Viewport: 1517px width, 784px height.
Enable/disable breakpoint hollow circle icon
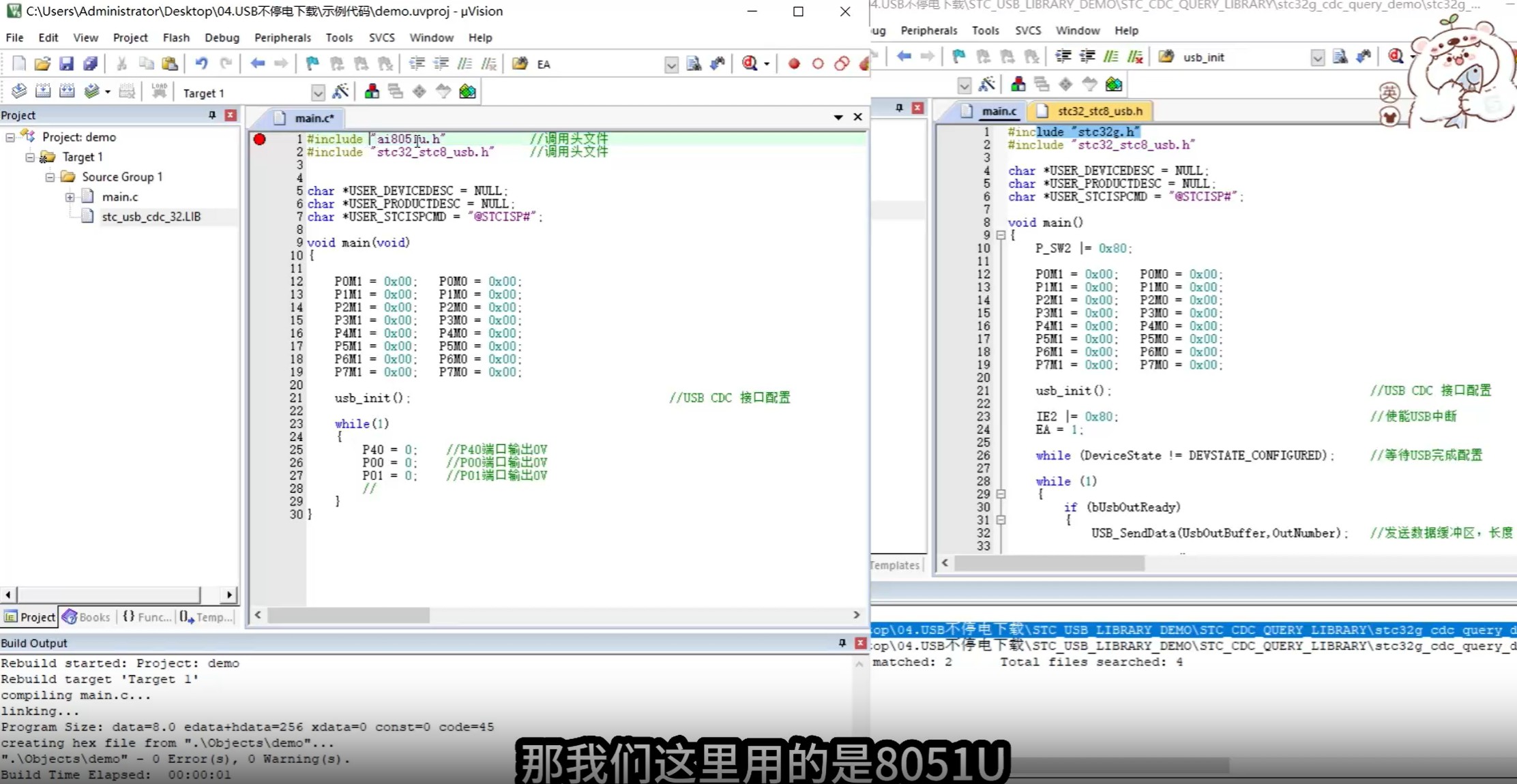tap(818, 63)
